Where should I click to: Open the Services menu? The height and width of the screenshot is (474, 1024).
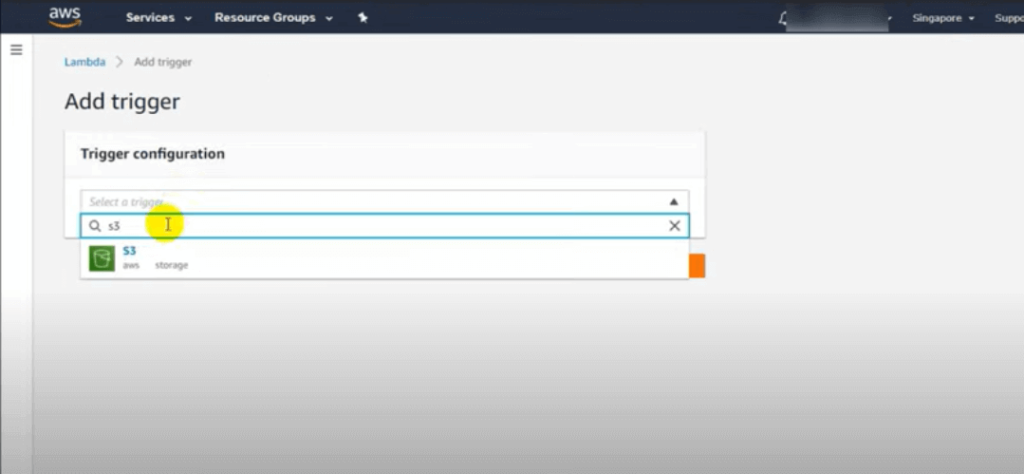coord(159,18)
